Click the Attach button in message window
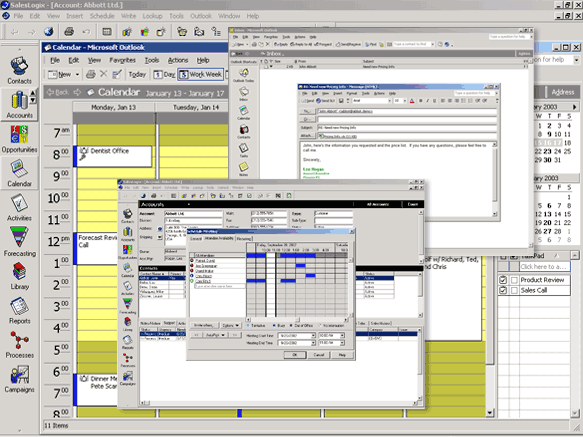Screen dimensions: 583x437 307,136
